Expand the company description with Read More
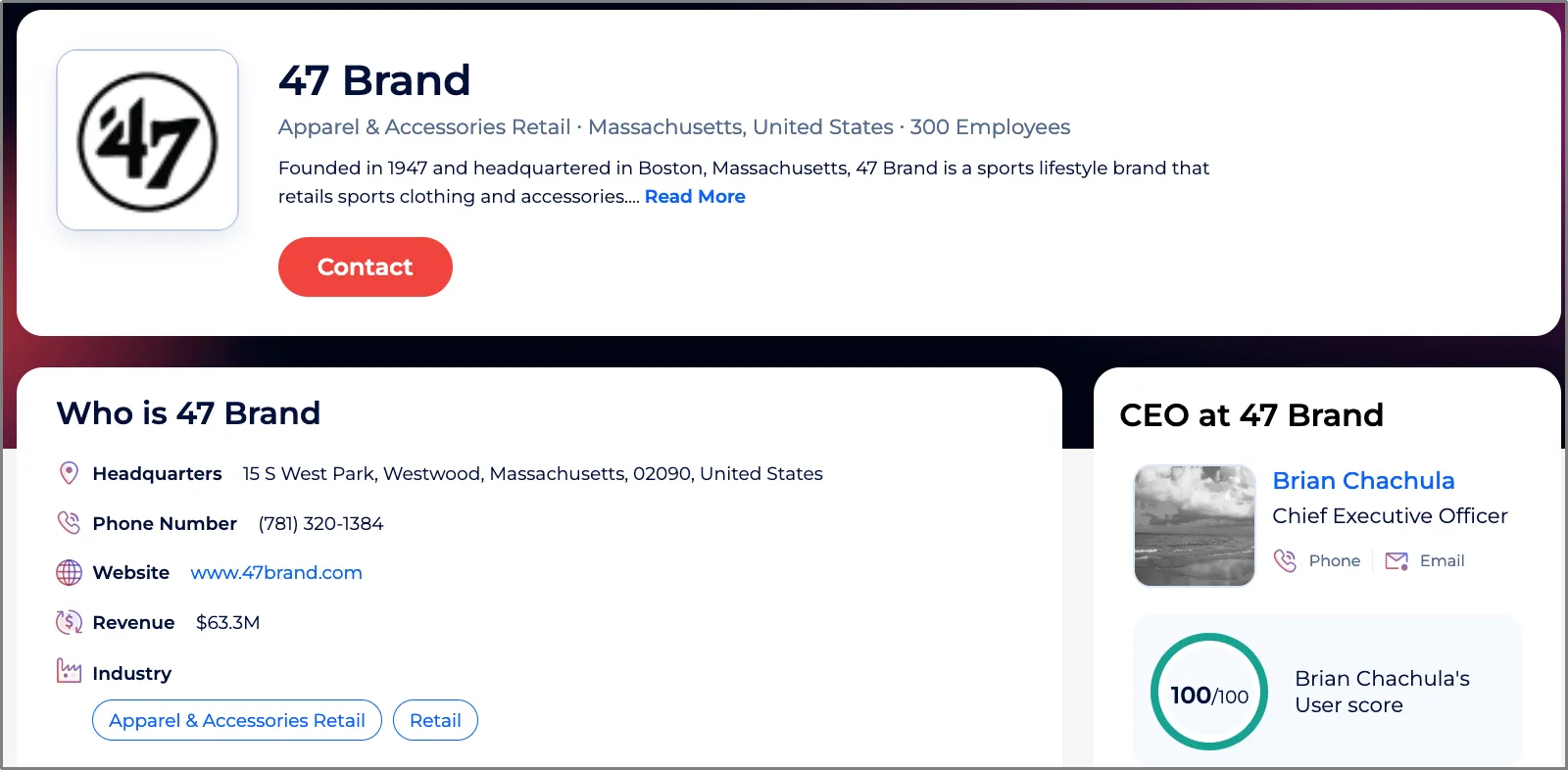Viewport: 1568px width, 770px height. point(695,196)
